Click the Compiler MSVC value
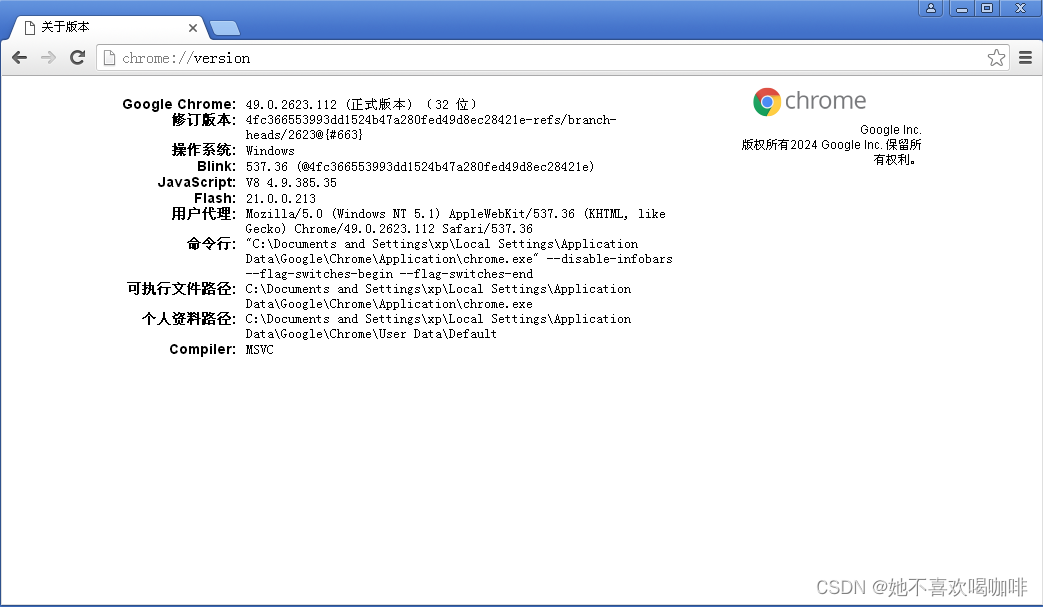The image size is (1043, 607). coord(259,350)
